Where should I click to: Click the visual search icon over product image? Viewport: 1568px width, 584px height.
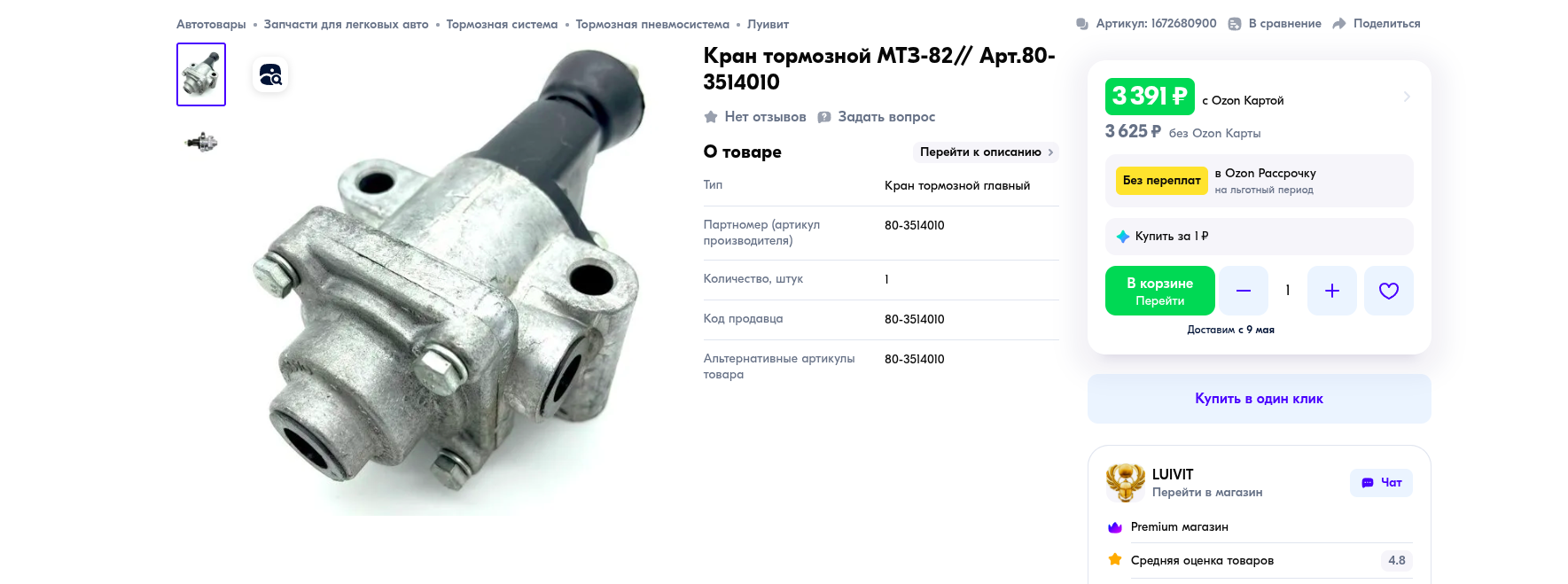[x=270, y=74]
